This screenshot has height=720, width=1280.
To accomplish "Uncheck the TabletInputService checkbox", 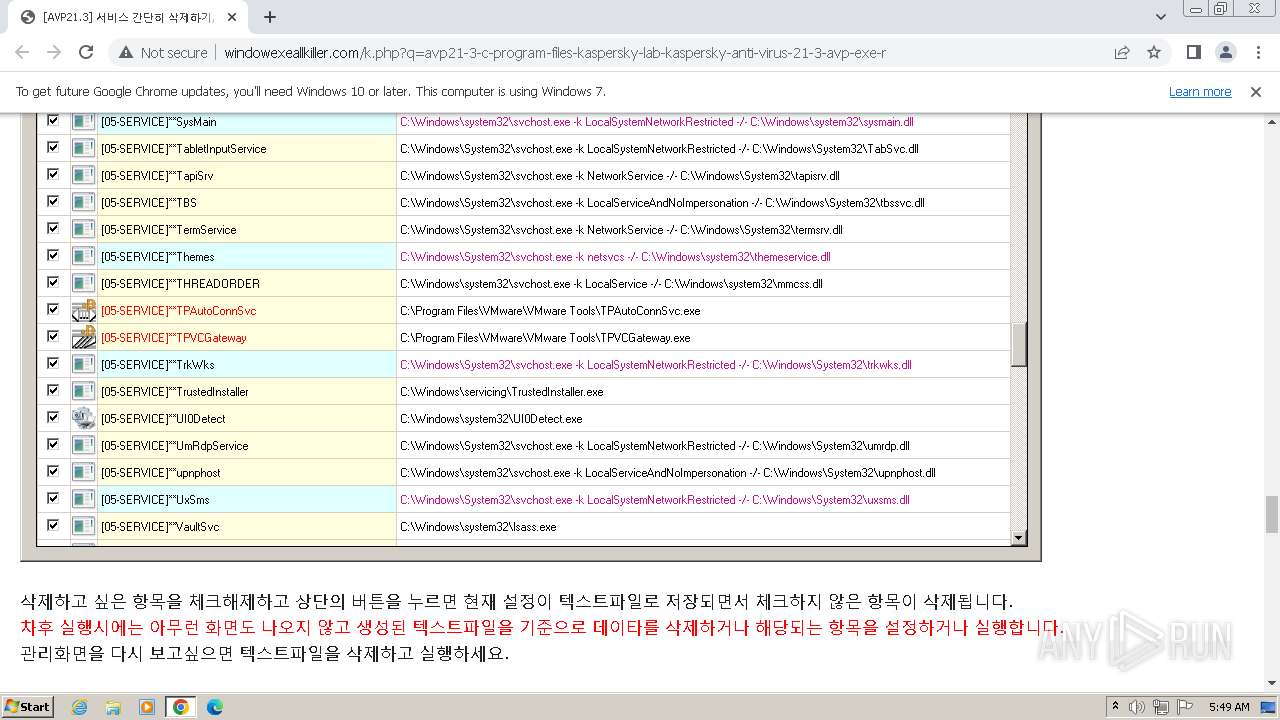I will (x=53, y=147).
